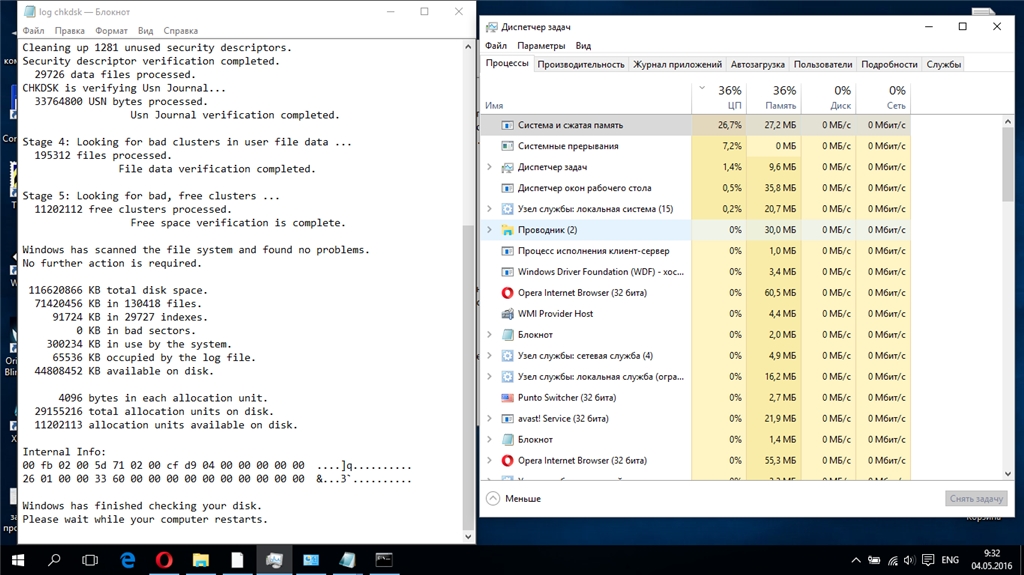Open the action center notifications icon
Image resolution: width=1024 pixels, height=575 pixels.
coord(928,560)
